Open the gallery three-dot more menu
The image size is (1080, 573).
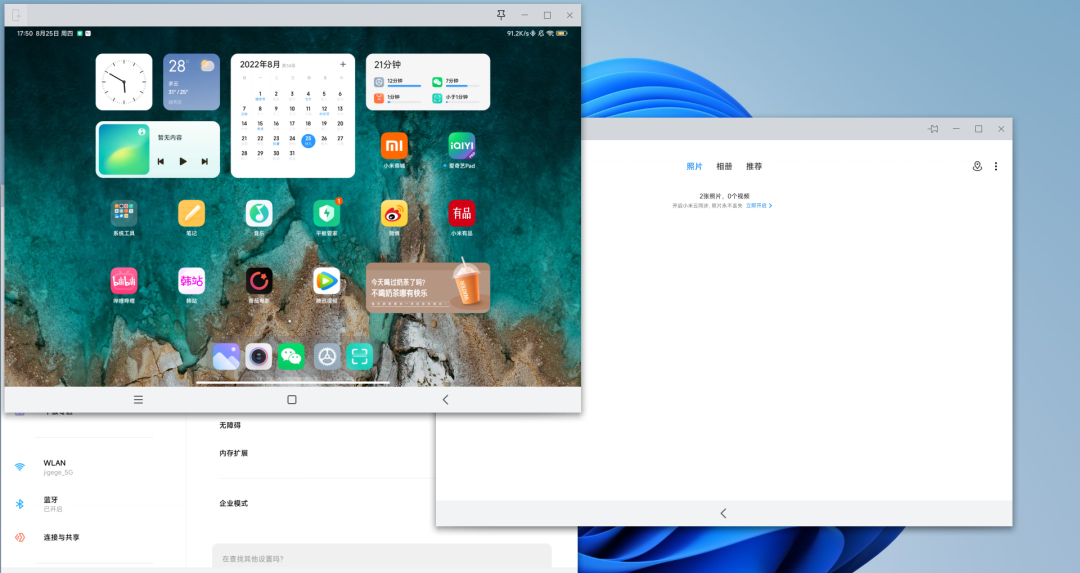(x=996, y=166)
